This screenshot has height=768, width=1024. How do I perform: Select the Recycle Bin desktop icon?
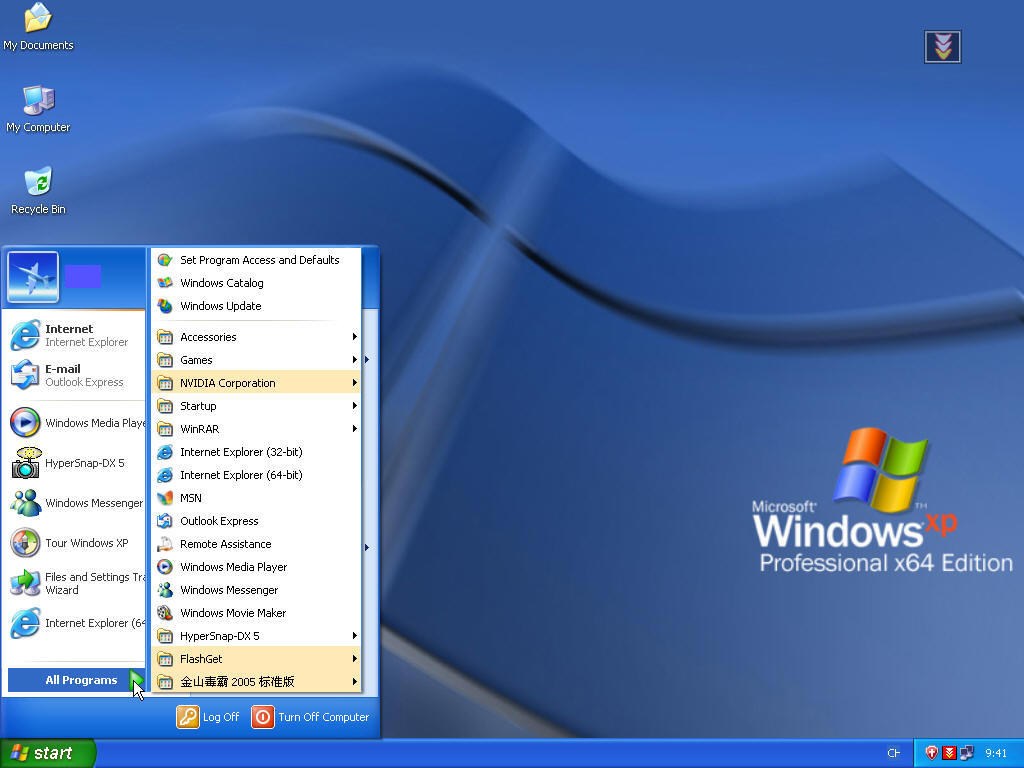(38, 191)
